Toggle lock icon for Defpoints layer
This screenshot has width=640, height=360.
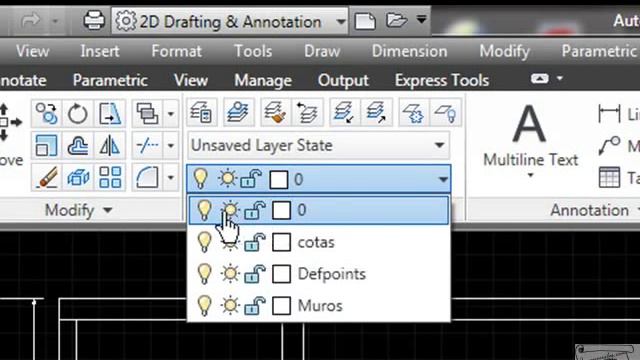pos(255,273)
